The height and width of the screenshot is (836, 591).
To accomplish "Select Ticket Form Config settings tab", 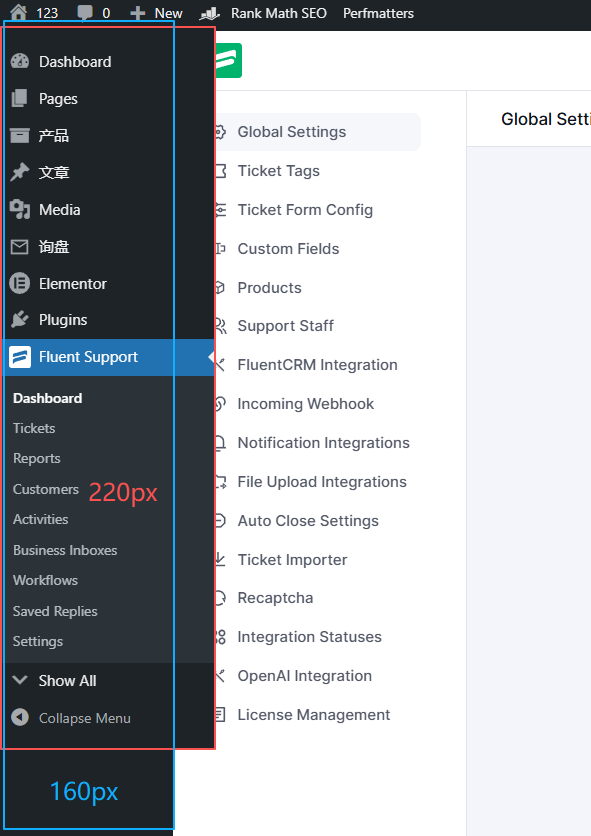I will tap(305, 210).
